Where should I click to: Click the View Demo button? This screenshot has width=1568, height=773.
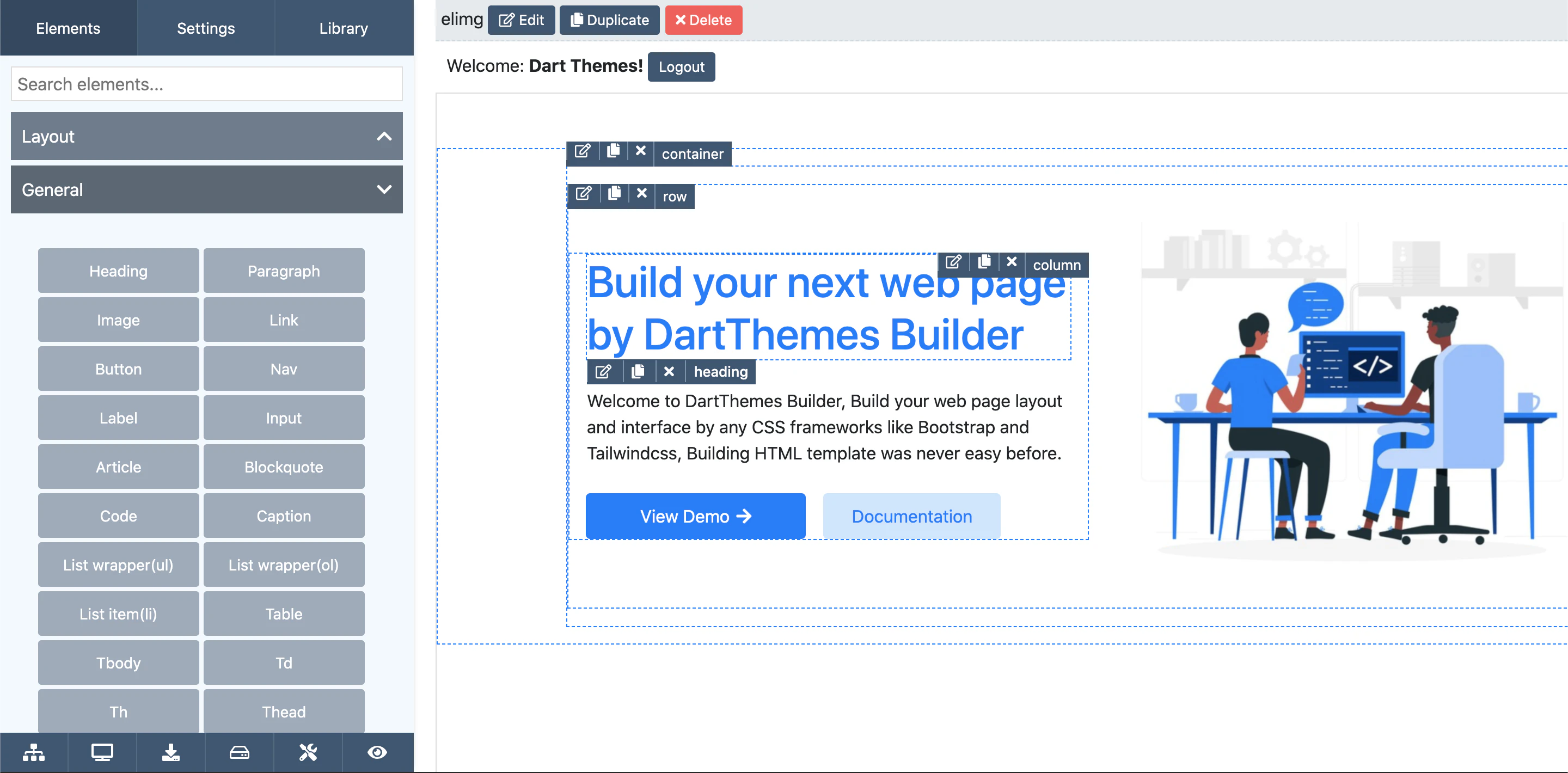click(x=695, y=516)
